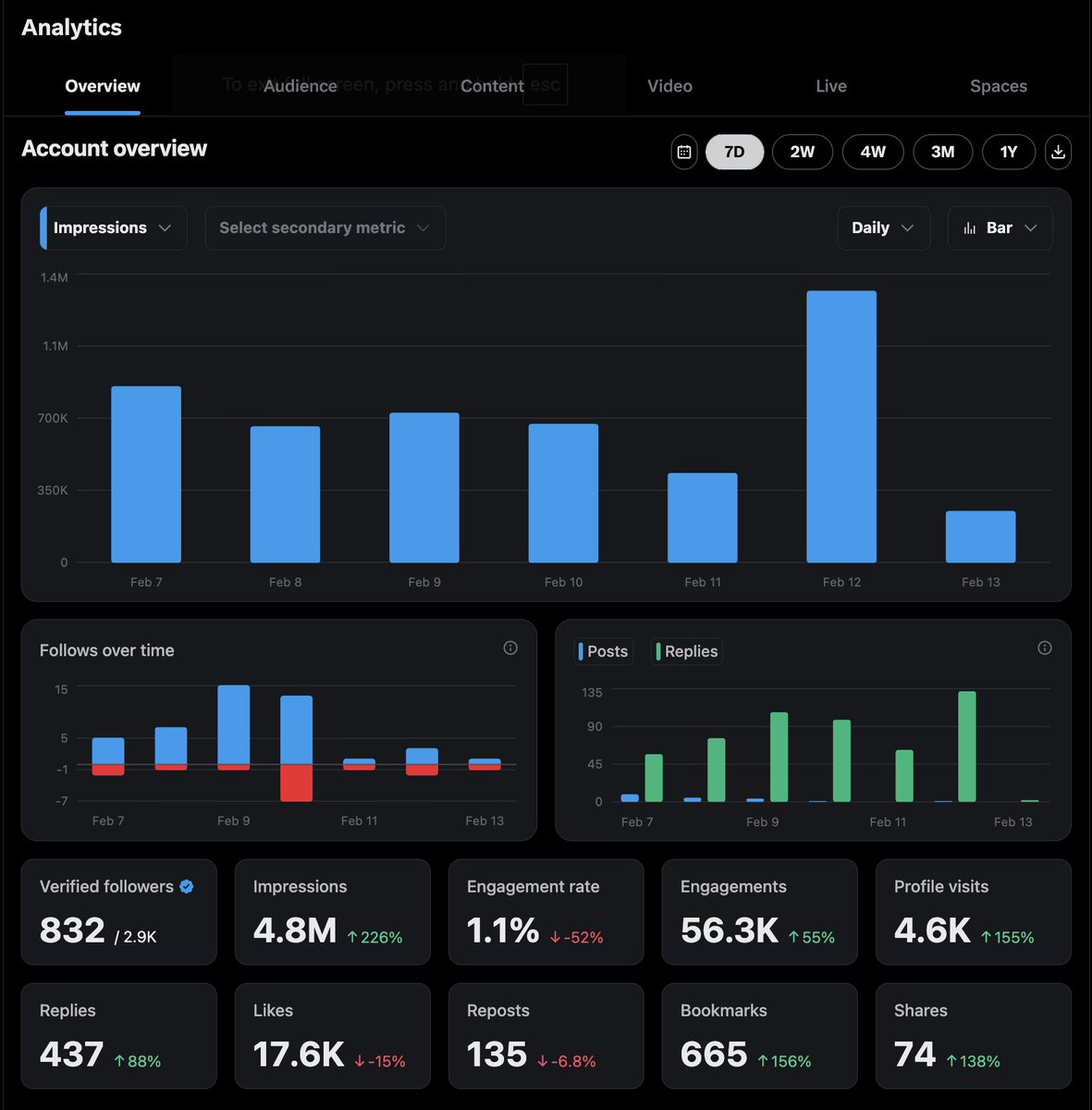
Task: Click the / 2.9K total followers text
Action: click(135, 937)
